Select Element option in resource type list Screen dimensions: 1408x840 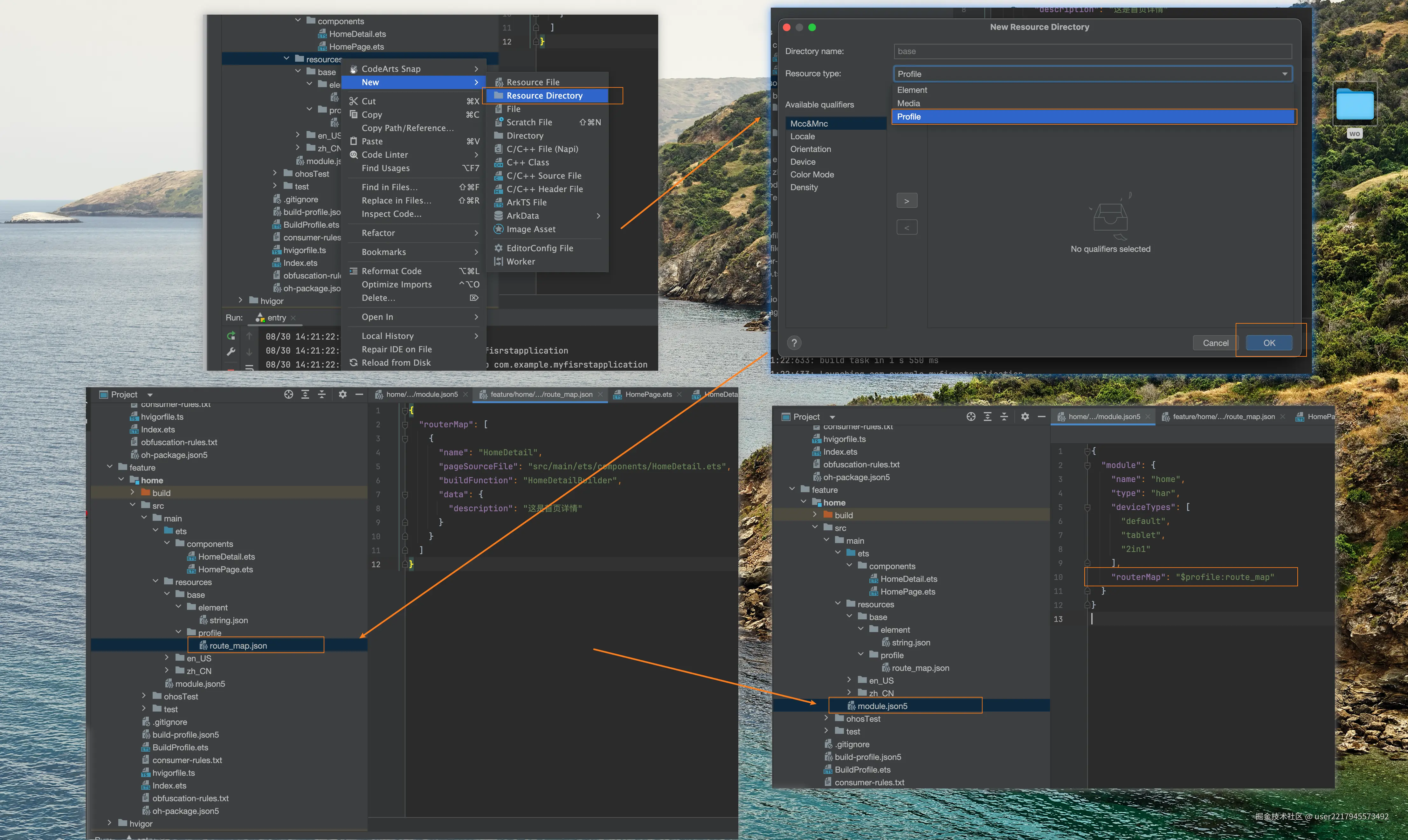(x=1093, y=90)
